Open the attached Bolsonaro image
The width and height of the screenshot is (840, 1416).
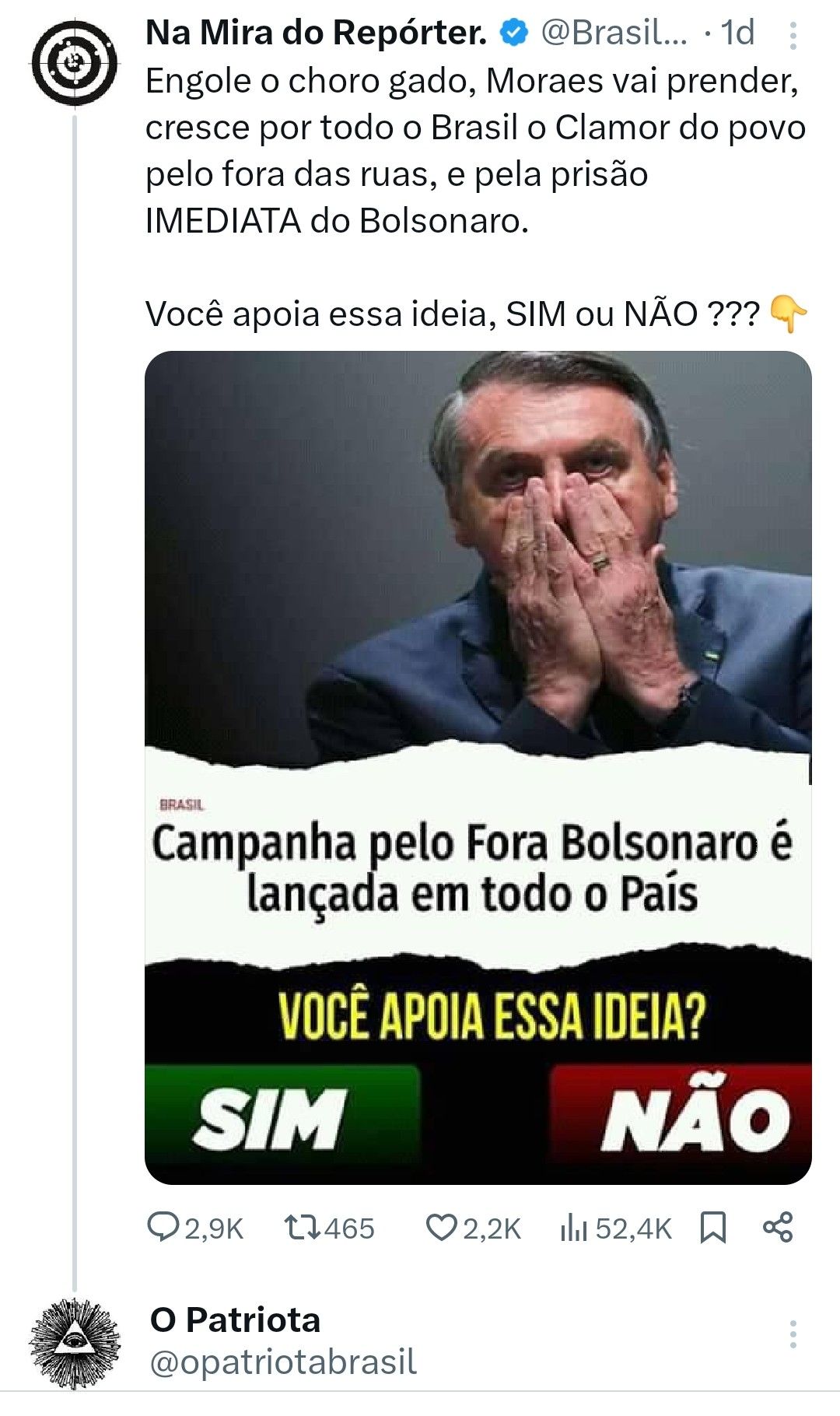click(x=478, y=767)
